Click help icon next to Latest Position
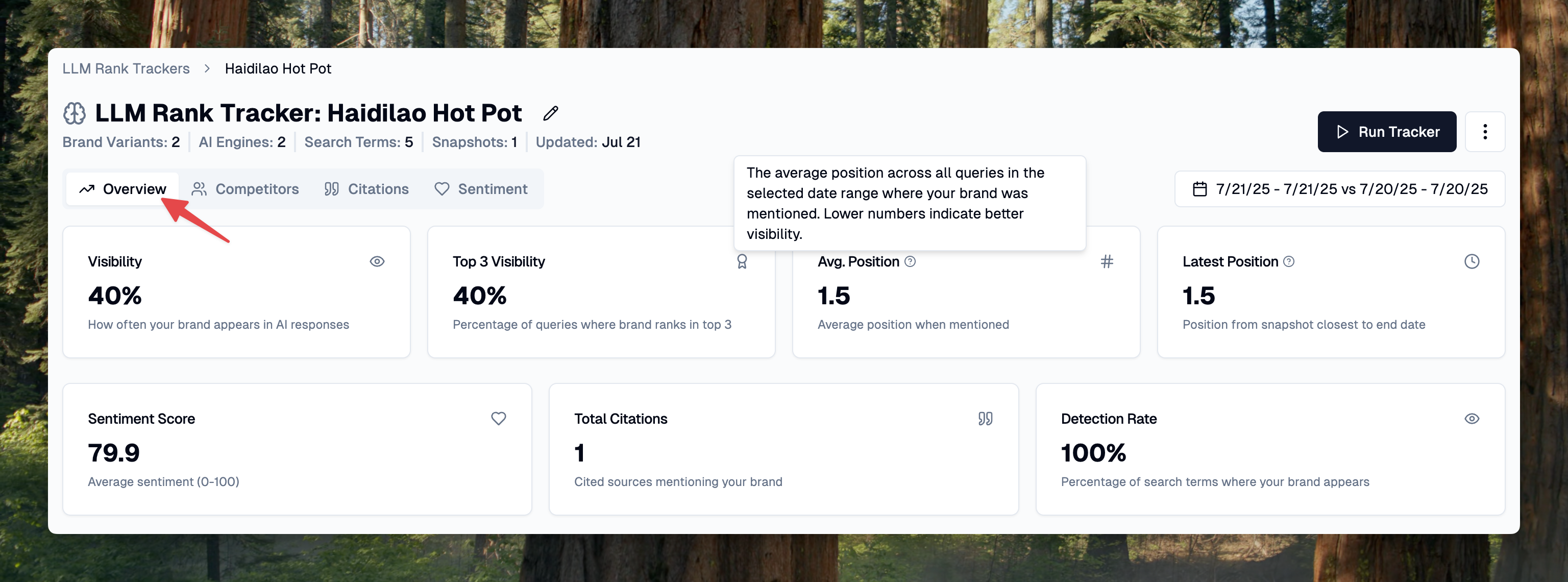1568x582 pixels. click(x=1289, y=262)
